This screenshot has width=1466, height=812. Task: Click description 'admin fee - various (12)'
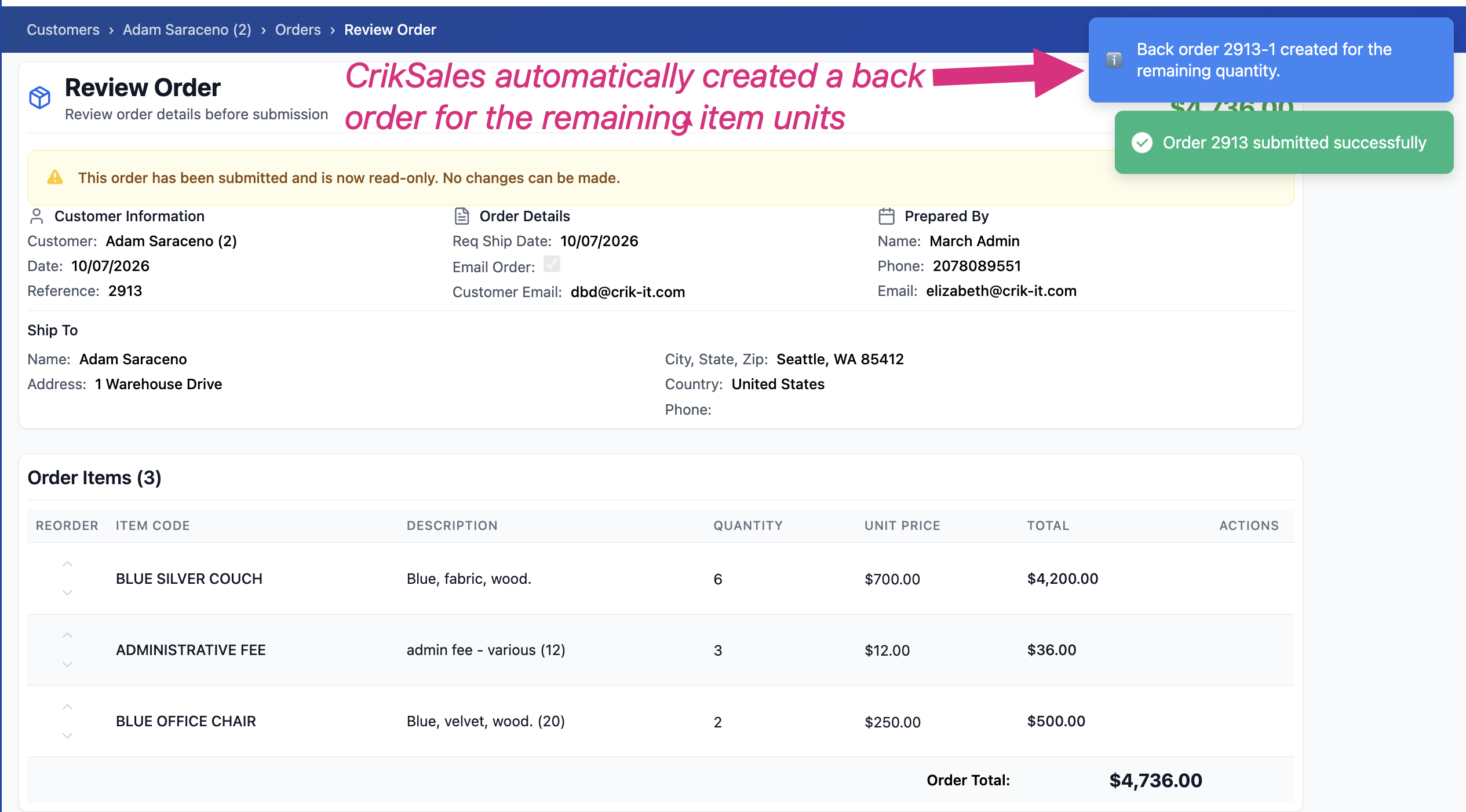pyautogui.click(x=486, y=650)
